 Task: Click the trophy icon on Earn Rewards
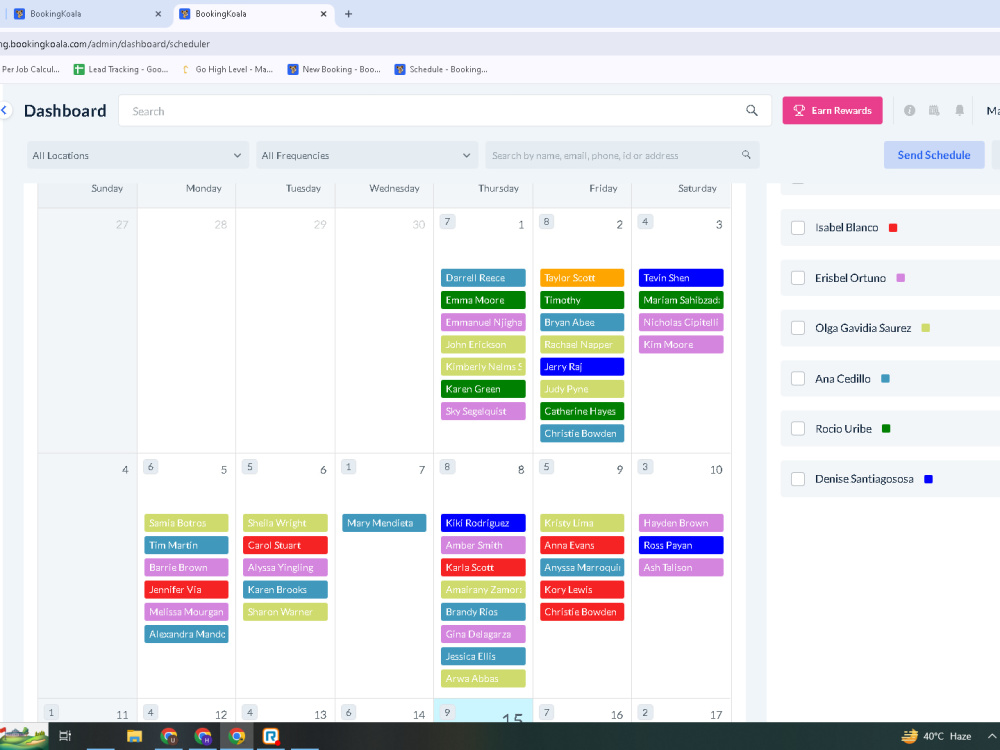798,110
